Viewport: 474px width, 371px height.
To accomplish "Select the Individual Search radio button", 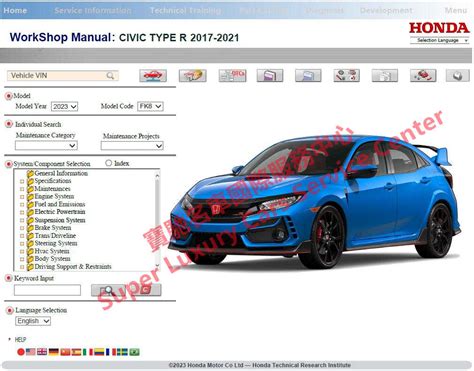I will click(9, 124).
